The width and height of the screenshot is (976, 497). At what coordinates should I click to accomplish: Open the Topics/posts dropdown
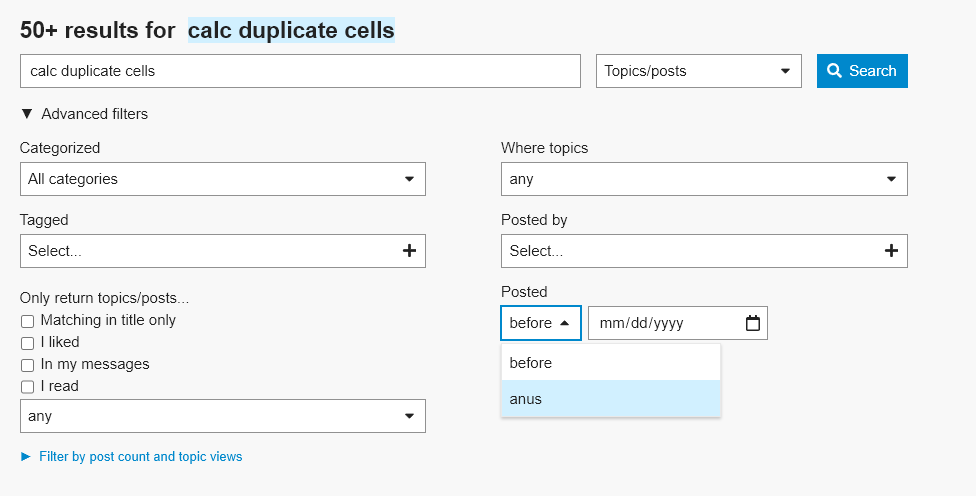(698, 71)
